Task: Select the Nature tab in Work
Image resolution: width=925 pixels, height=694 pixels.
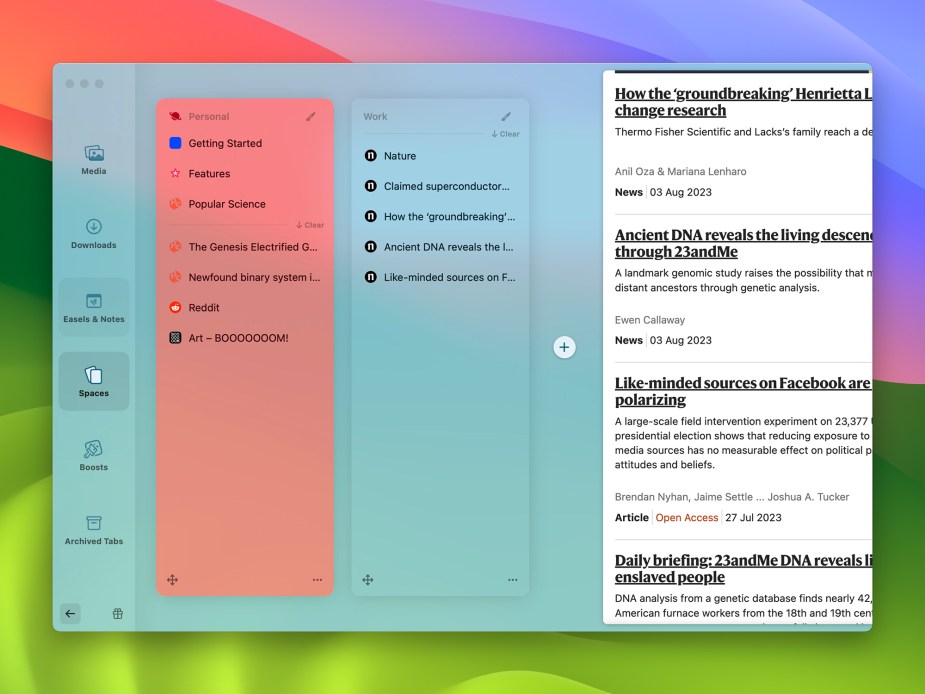Action: (399, 156)
